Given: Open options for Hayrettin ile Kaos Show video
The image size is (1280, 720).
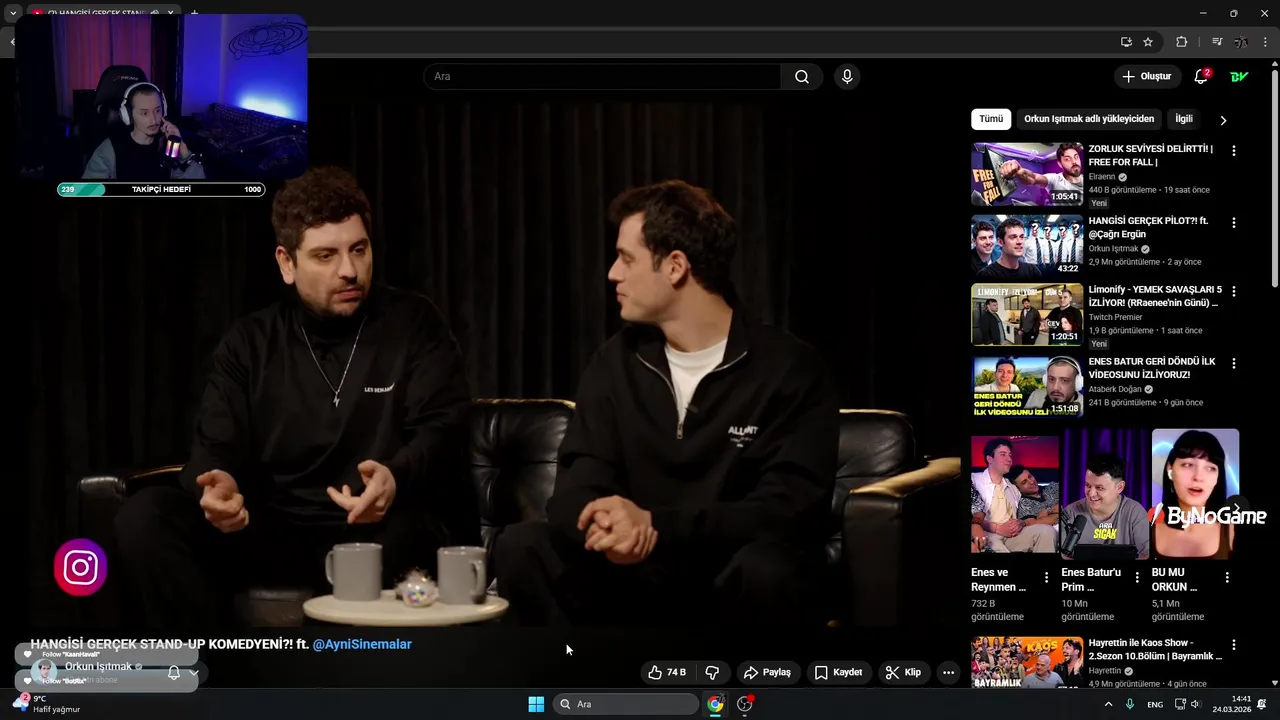Looking at the screenshot, I should point(1233,645).
